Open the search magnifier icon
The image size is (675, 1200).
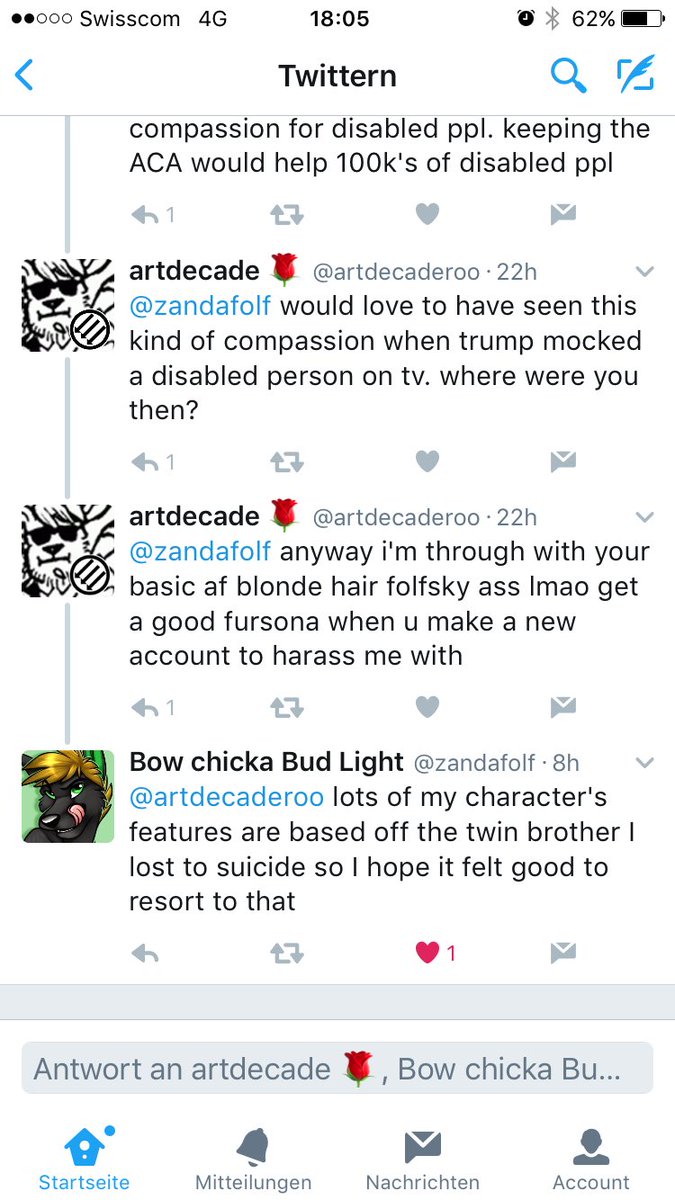click(x=568, y=75)
